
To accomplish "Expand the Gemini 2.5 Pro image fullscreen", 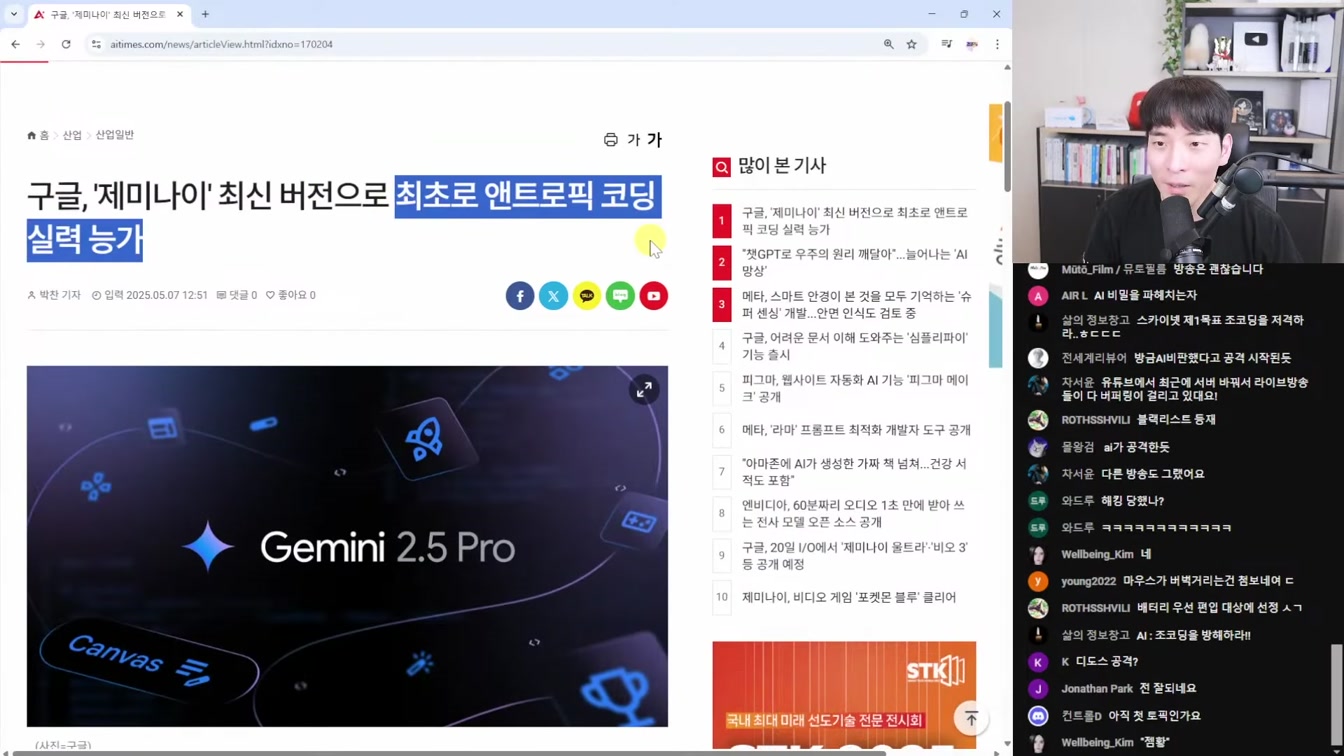I will click(644, 390).
